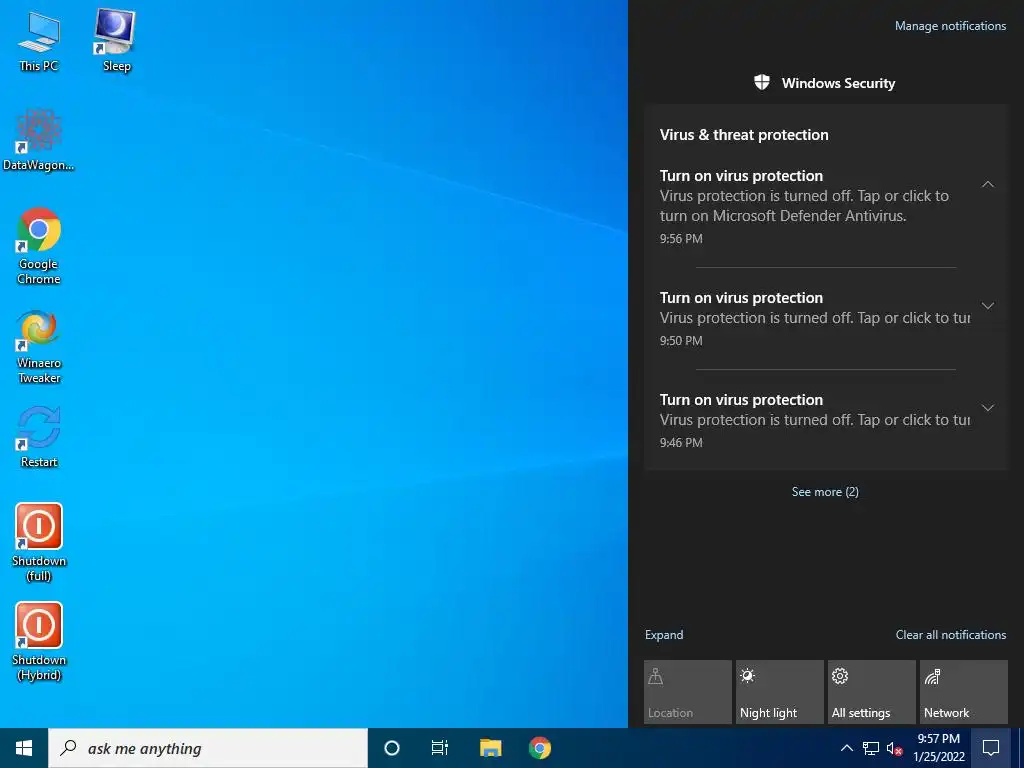1024x768 pixels.
Task: Click the Cortana circle icon on taskbar
Action: coord(392,748)
